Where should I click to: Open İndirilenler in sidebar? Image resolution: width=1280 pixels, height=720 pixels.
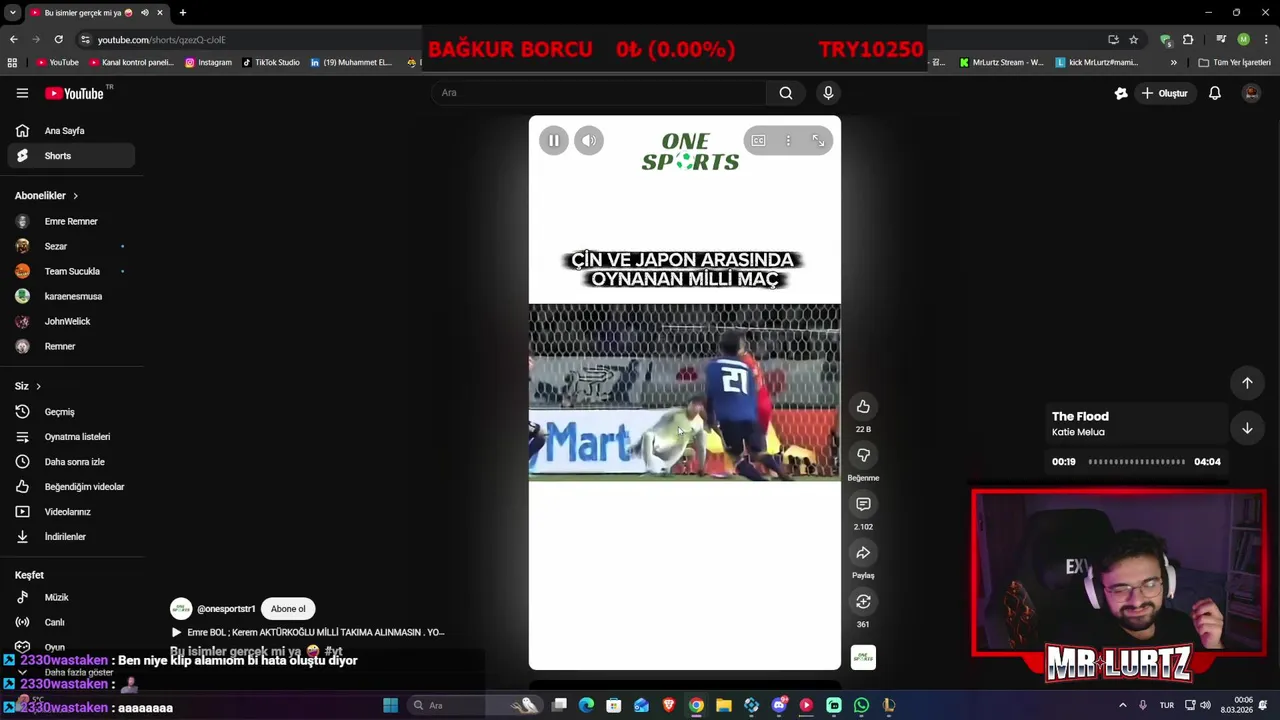(x=70, y=537)
